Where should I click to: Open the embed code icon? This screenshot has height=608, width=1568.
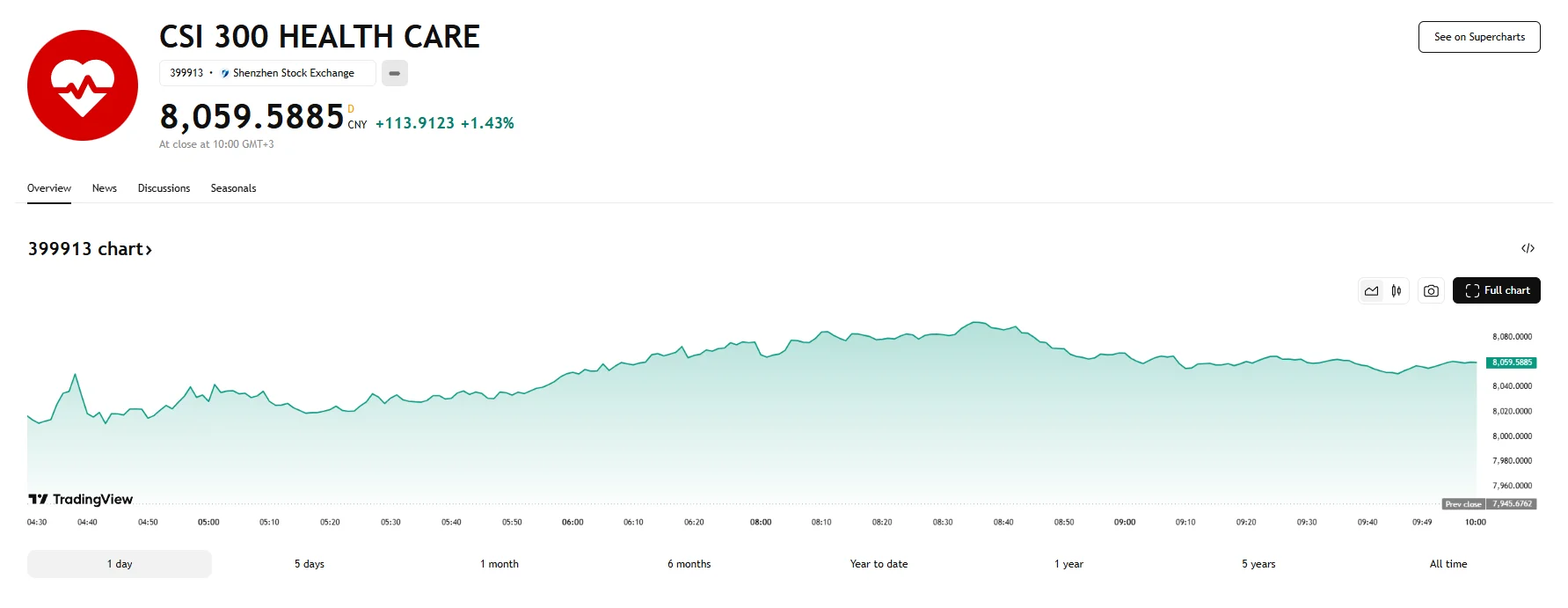[1528, 249]
